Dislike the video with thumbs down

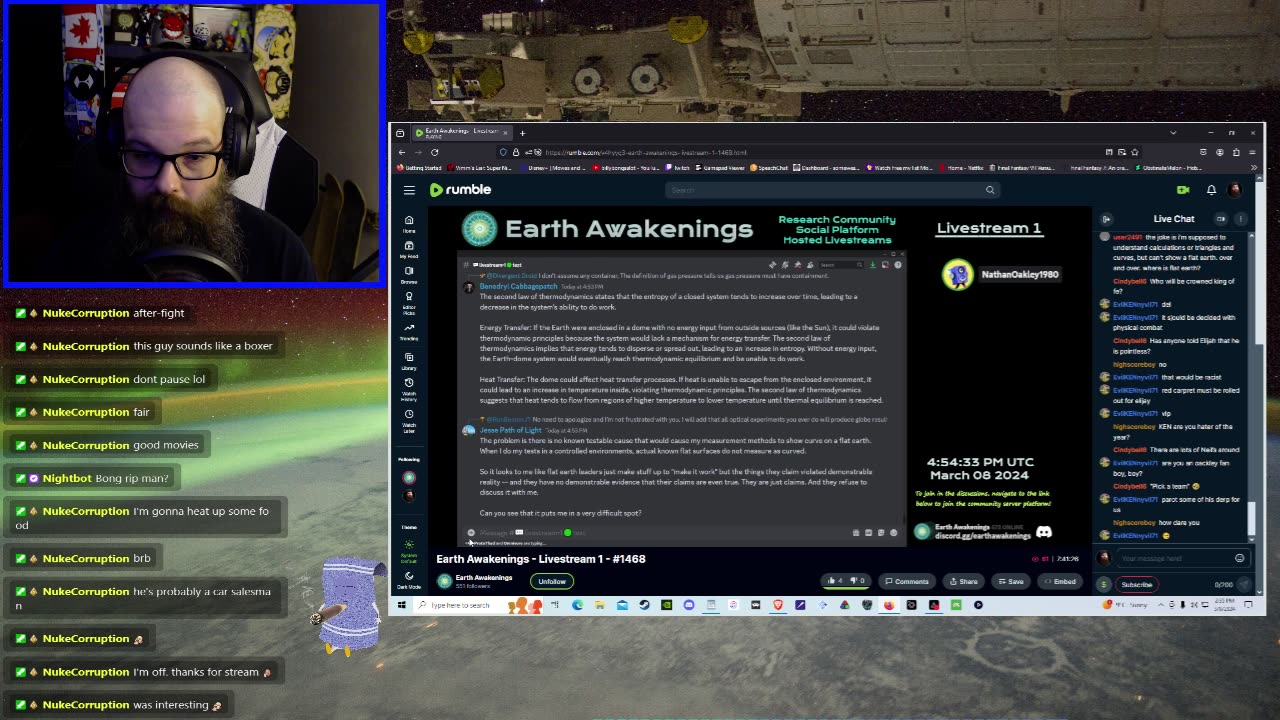tap(857, 581)
